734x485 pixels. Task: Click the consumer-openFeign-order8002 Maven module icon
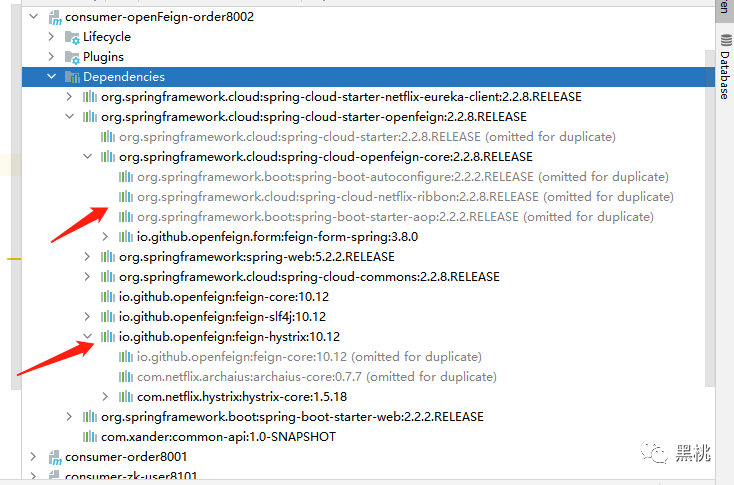55,18
